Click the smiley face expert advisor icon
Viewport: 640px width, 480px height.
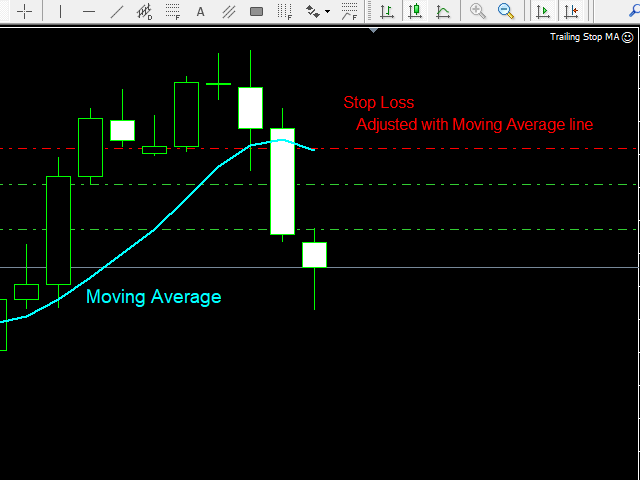(627, 37)
